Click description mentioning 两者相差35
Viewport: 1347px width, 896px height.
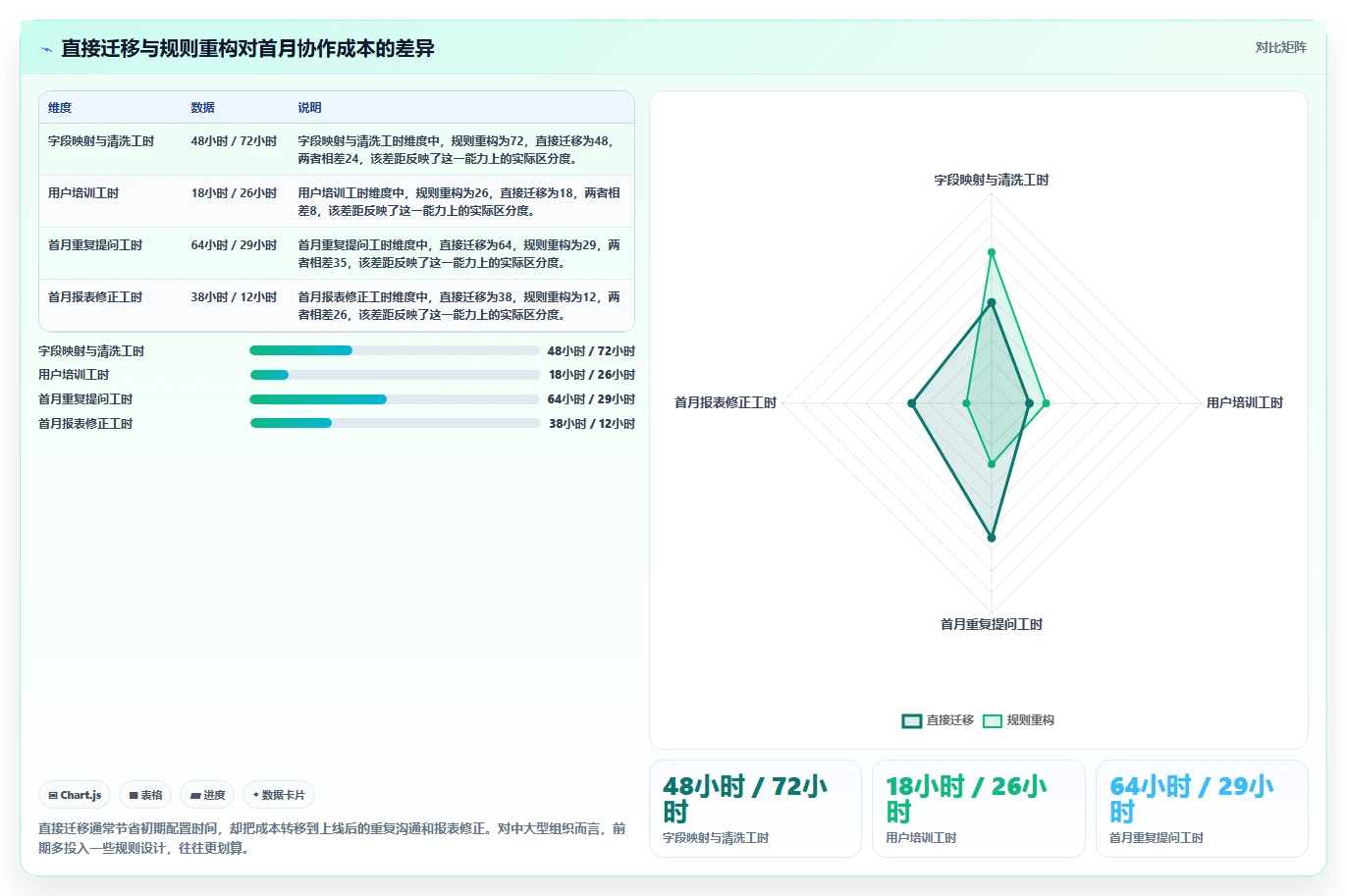(x=459, y=254)
